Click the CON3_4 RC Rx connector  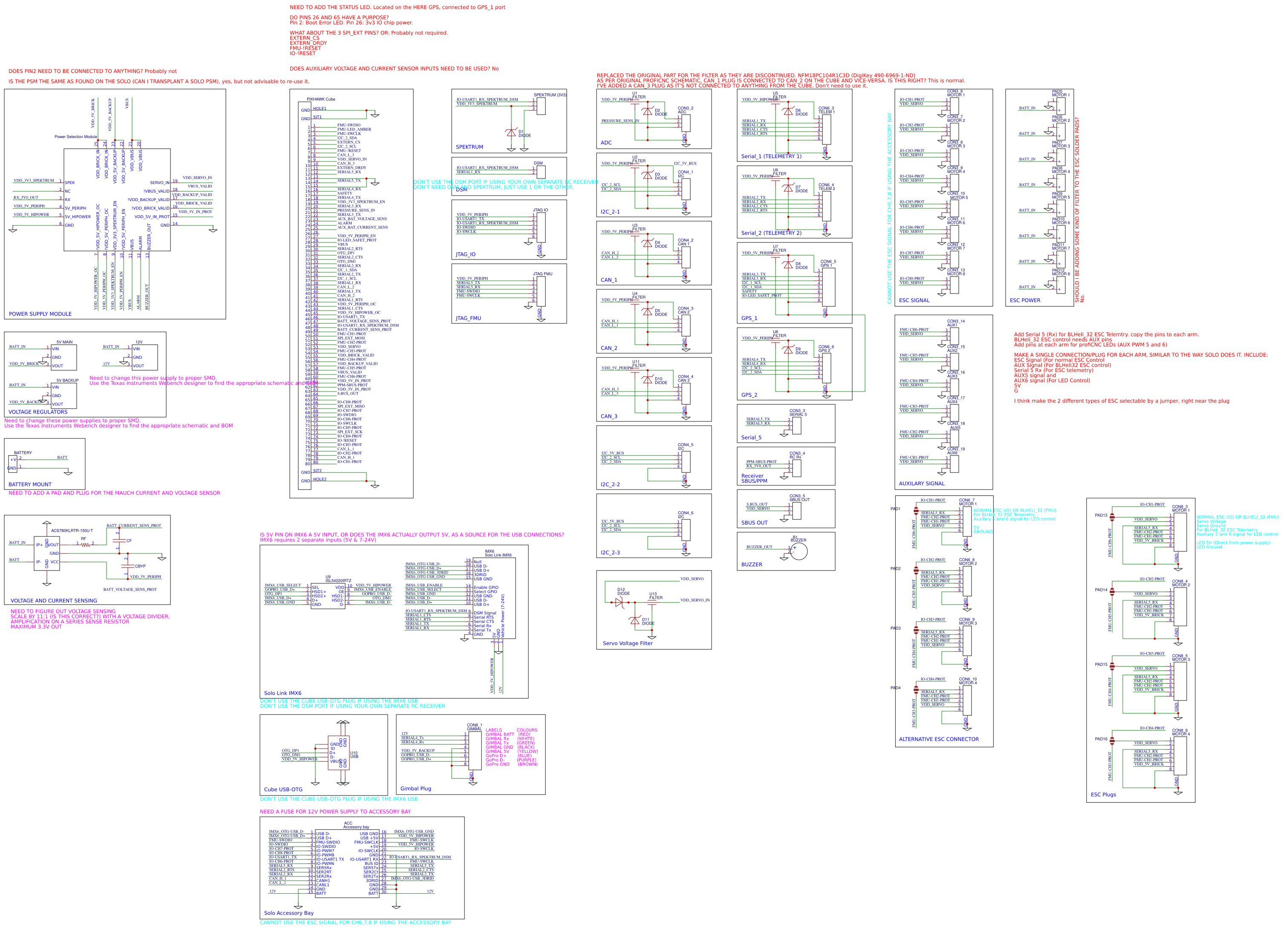(797, 468)
